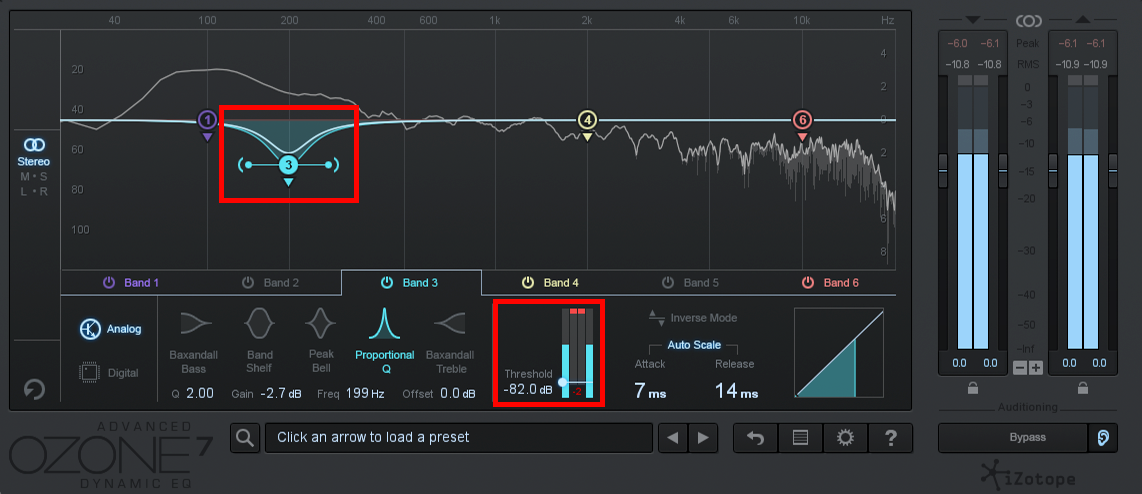This screenshot has height=494, width=1142.
Task: Enable Band 5 power button
Action: pos(668,283)
